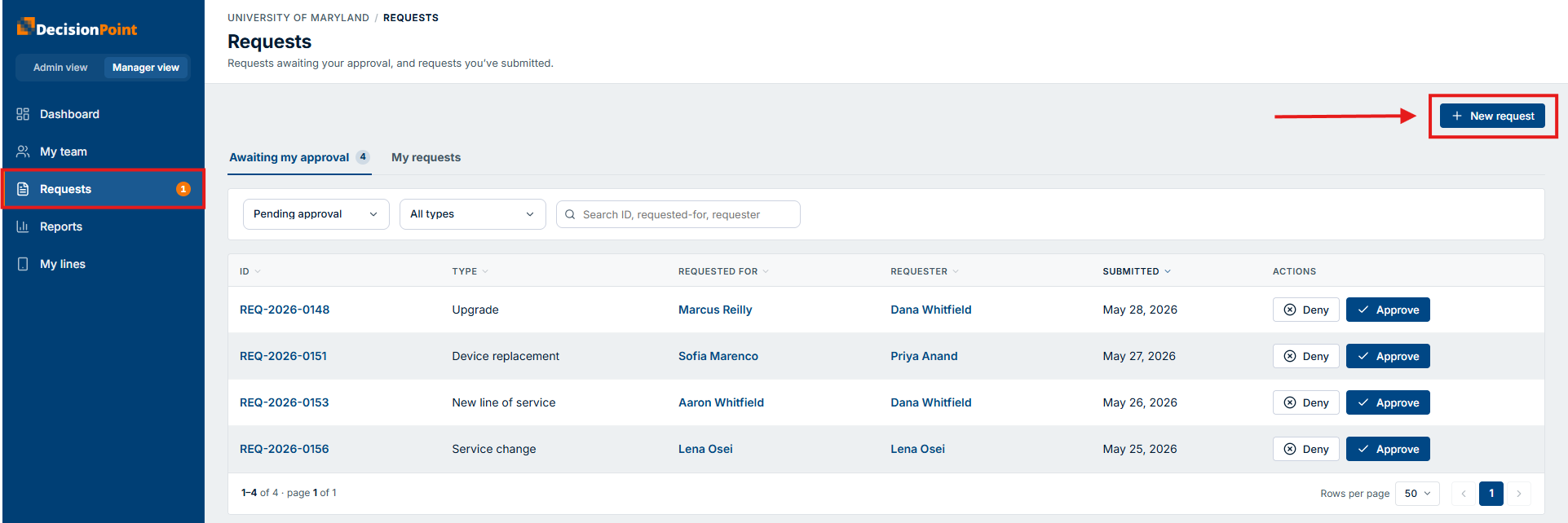Deny request REQ-2026-0153

(1306, 402)
